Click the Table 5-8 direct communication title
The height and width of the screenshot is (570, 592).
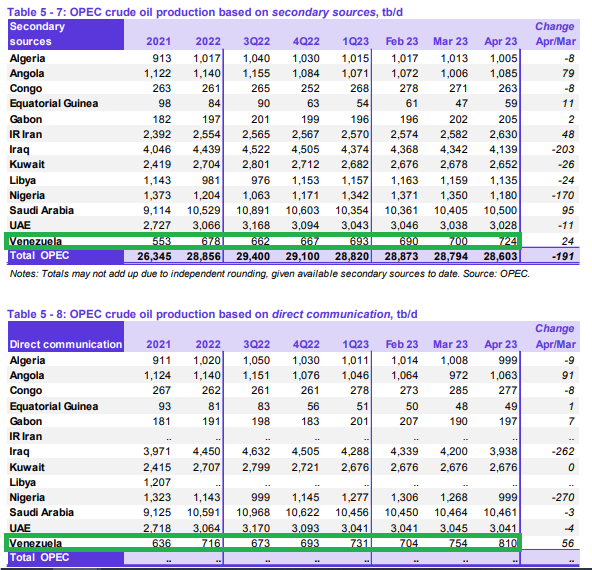[212, 314]
